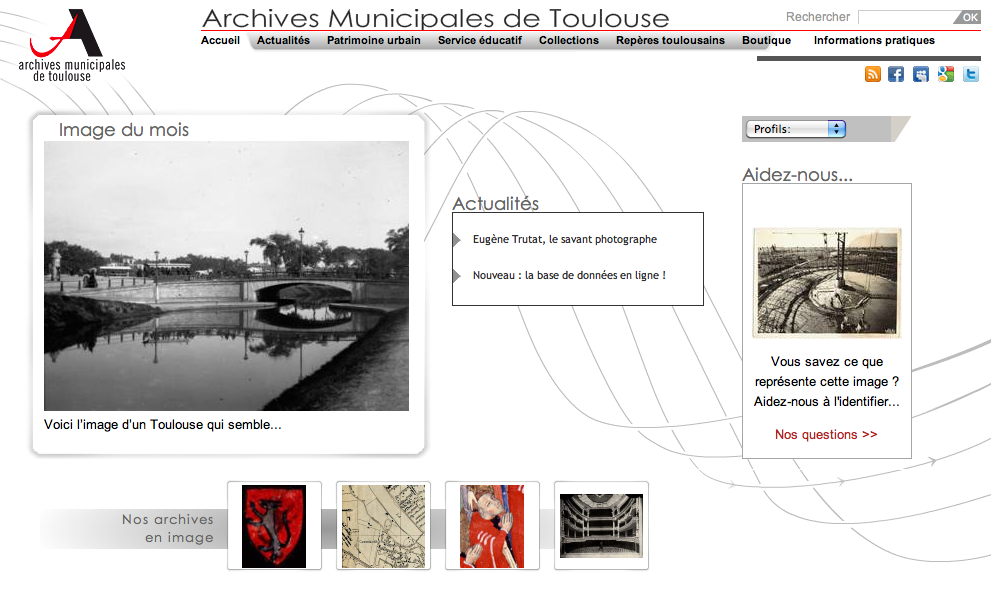The image size is (995, 589).
Task: Open the red coat of arms thumbnail
Action: click(274, 526)
